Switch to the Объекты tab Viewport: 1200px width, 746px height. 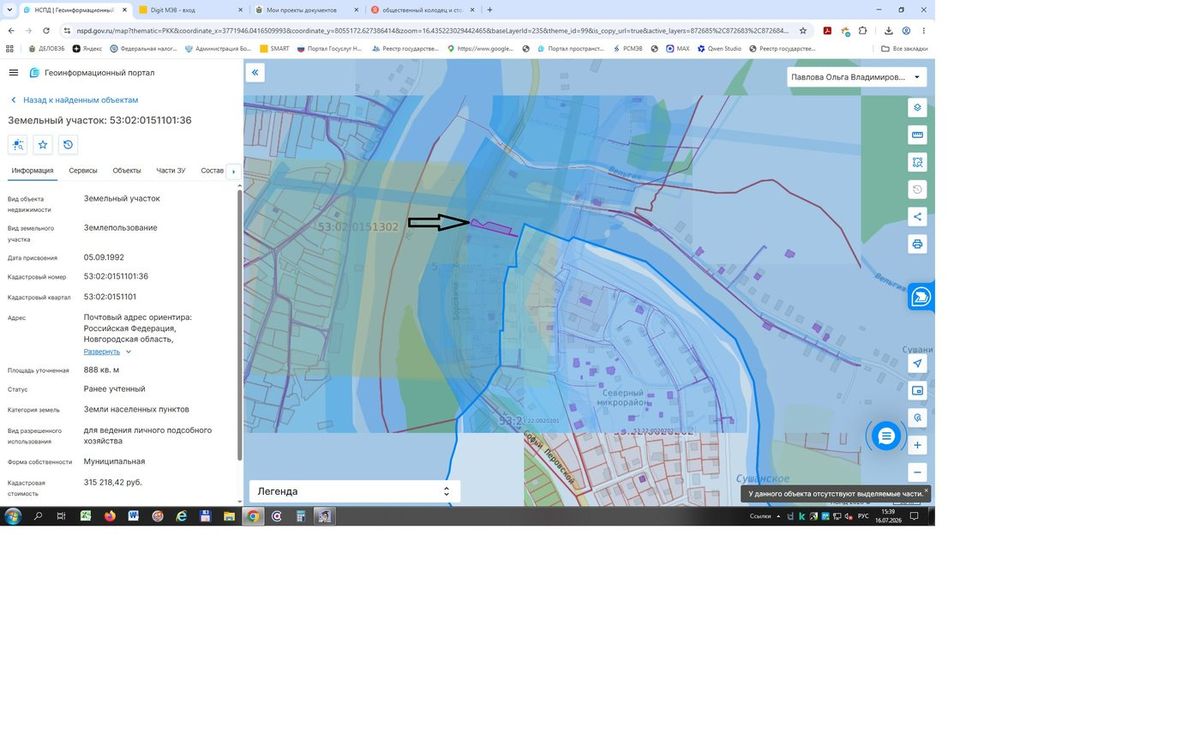click(x=127, y=171)
